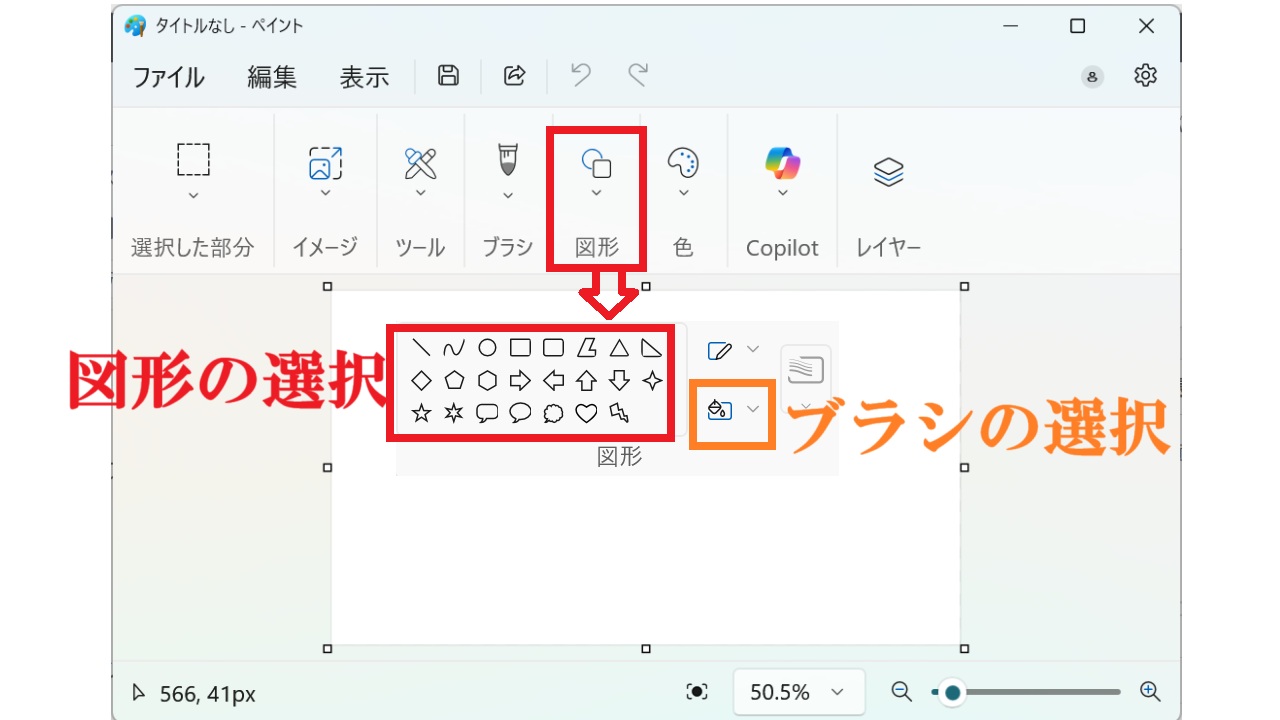Open the レイヤー layers icon
The image size is (1280, 720).
click(x=888, y=173)
